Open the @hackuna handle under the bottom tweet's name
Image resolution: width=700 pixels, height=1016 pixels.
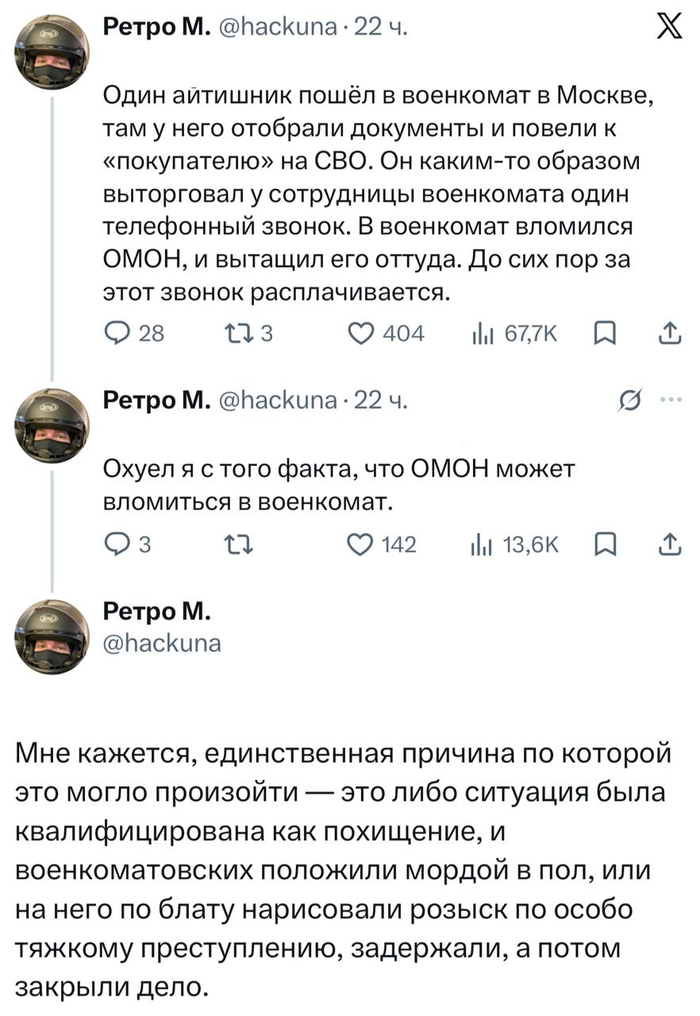[163, 643]
